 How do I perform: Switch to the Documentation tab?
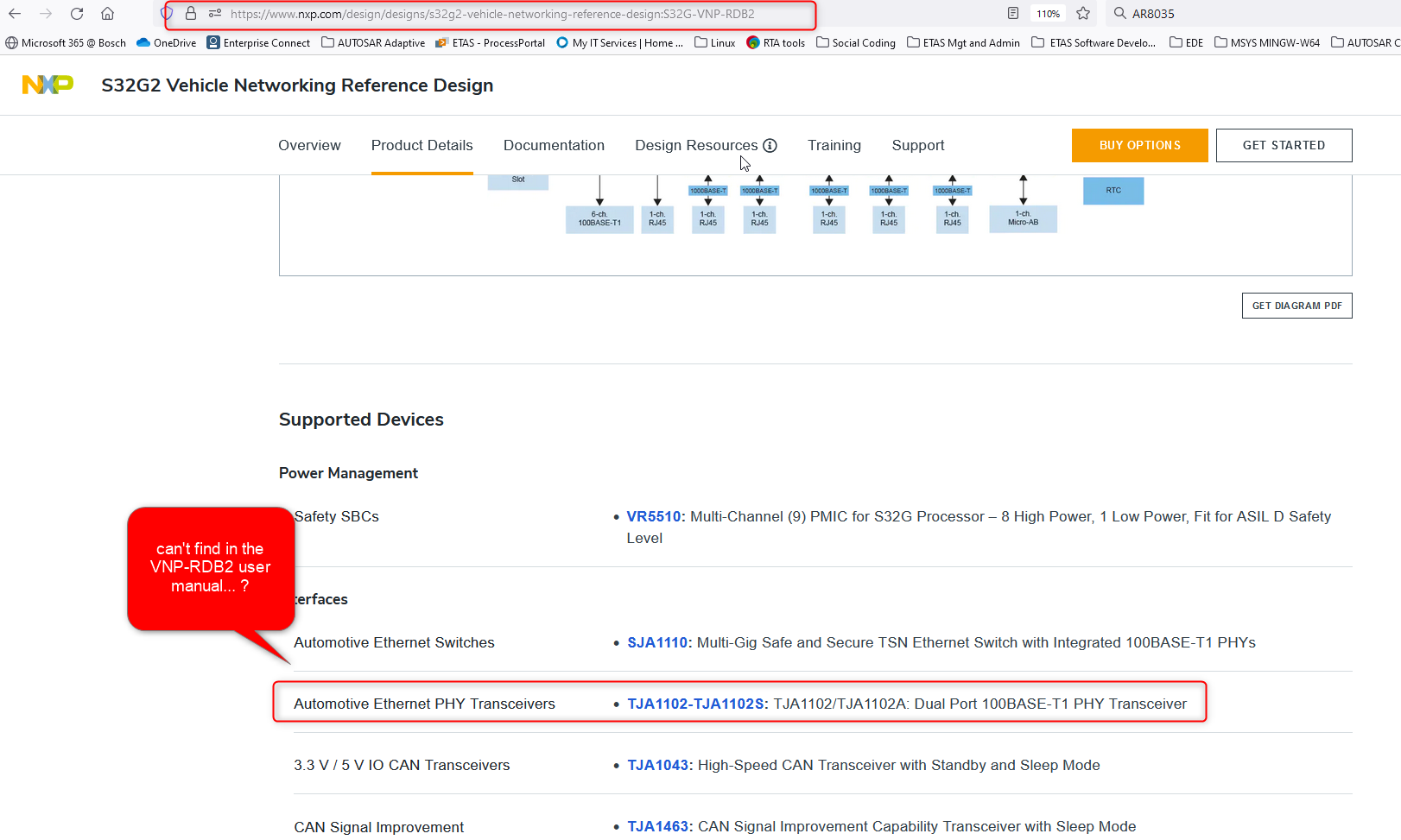[x=554, y=145]
